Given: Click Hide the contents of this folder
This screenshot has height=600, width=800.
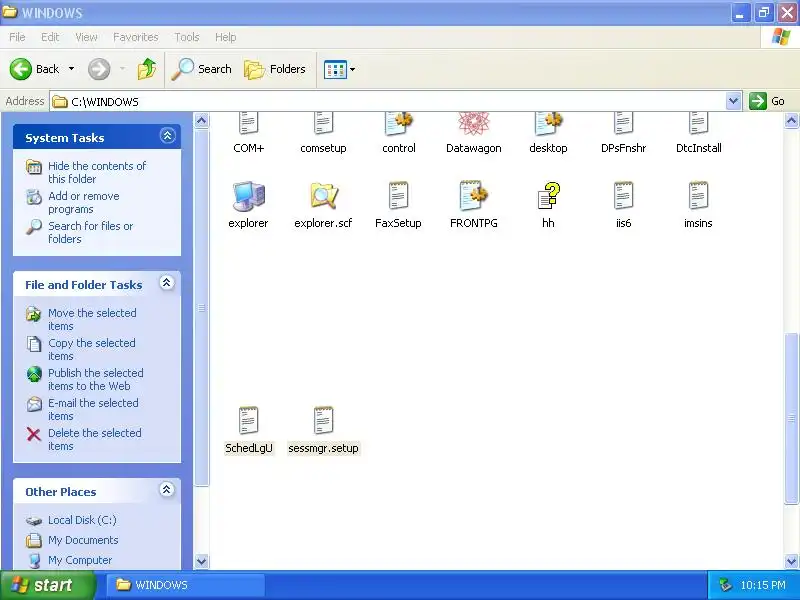Looking at the screenshot, I should click(x=97, y=172).
